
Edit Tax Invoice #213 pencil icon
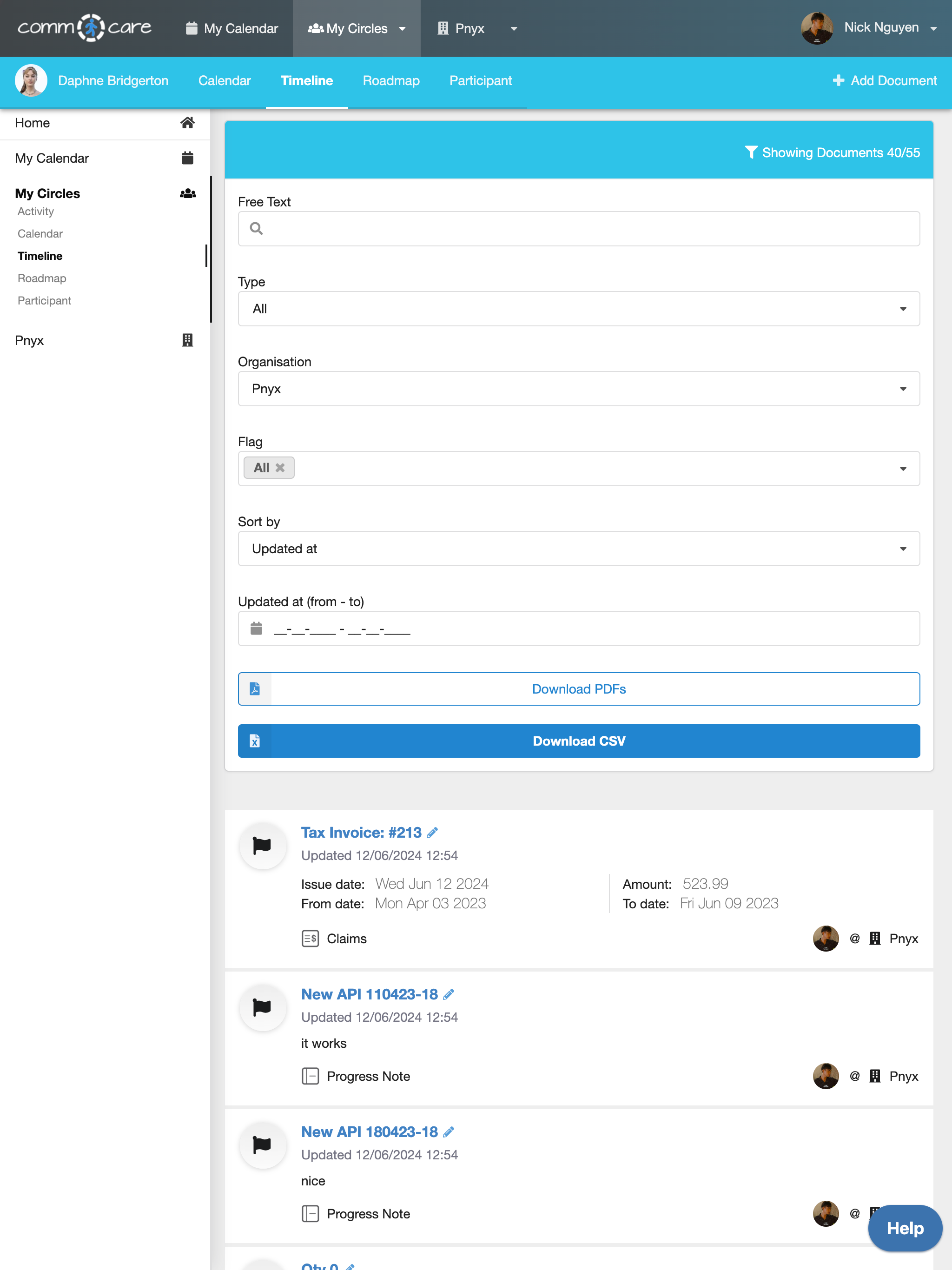point(432,833)
